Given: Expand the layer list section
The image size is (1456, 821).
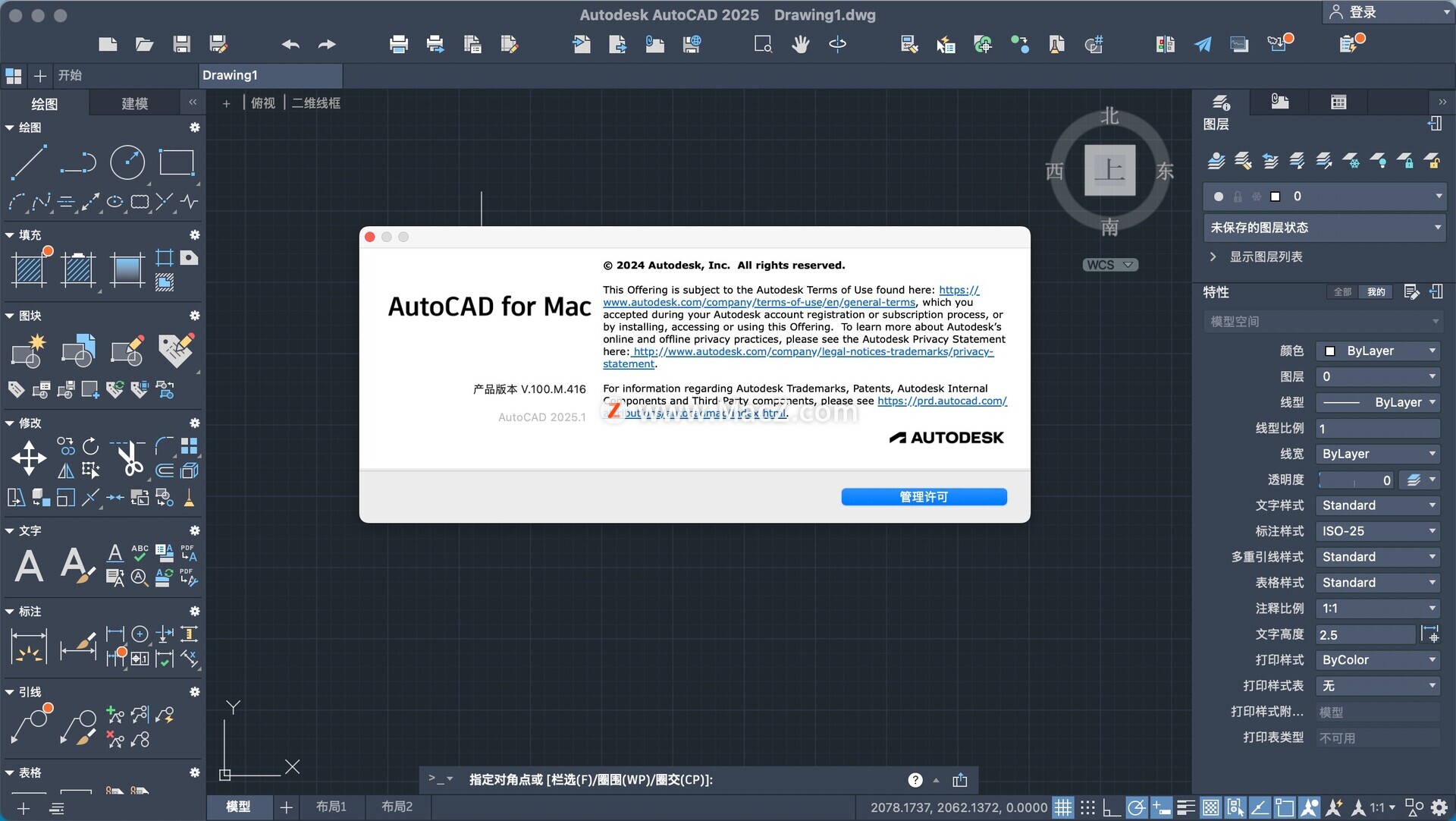Looking at the screenshot, I should tap(1213, 256).
